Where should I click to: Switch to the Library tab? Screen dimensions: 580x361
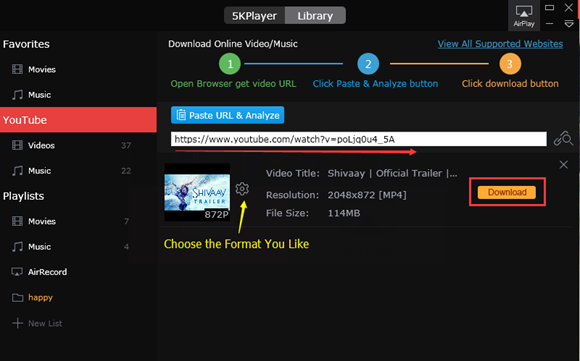click(315, 16)
